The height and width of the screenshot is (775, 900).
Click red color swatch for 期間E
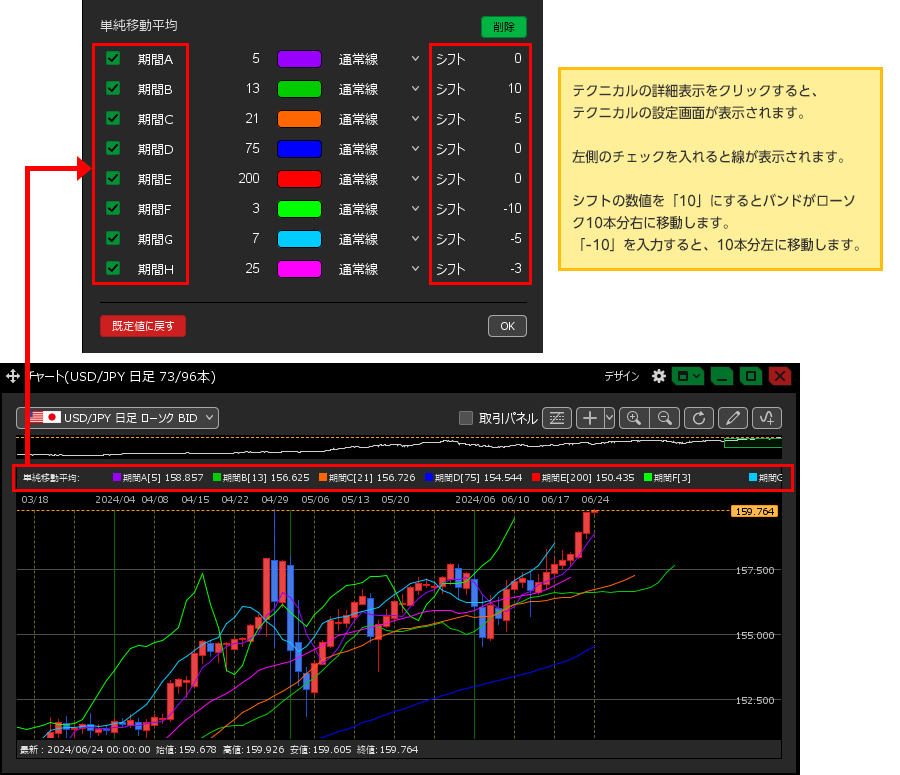(300, 179)
